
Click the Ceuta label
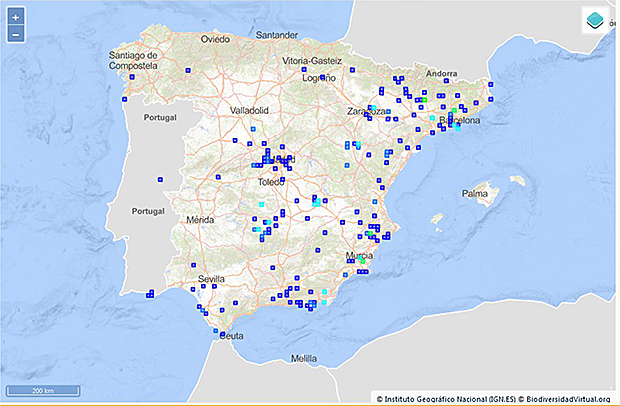click(x=232, y=336)
